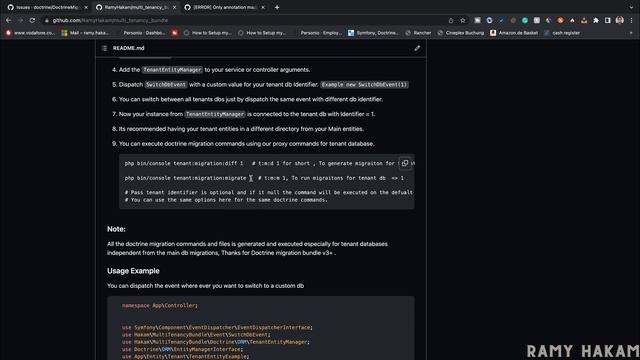Click the TenantEntityManager code in step 4

point(172,70)
